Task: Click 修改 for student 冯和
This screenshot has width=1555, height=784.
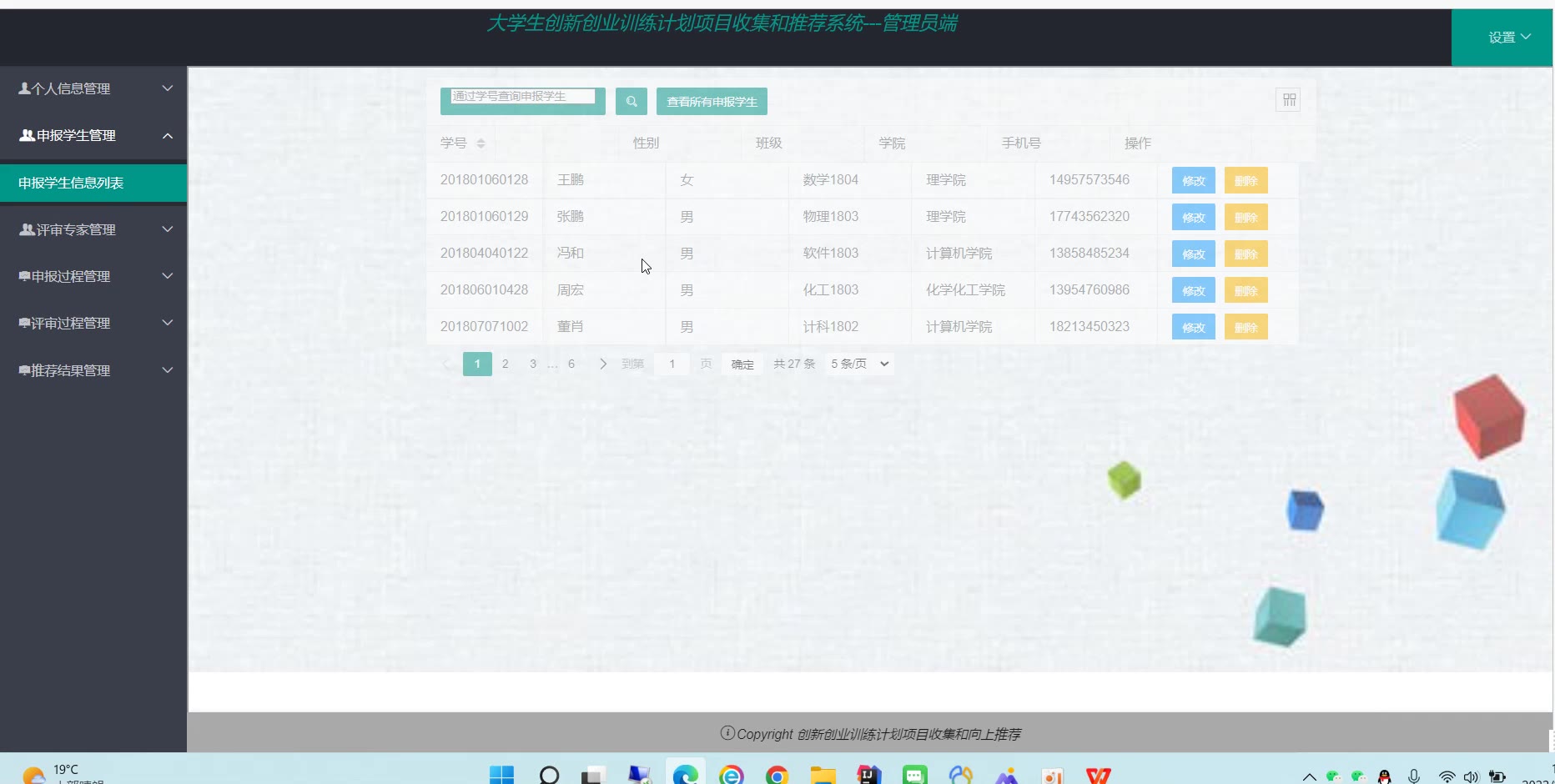Action: pos(1194,254)
